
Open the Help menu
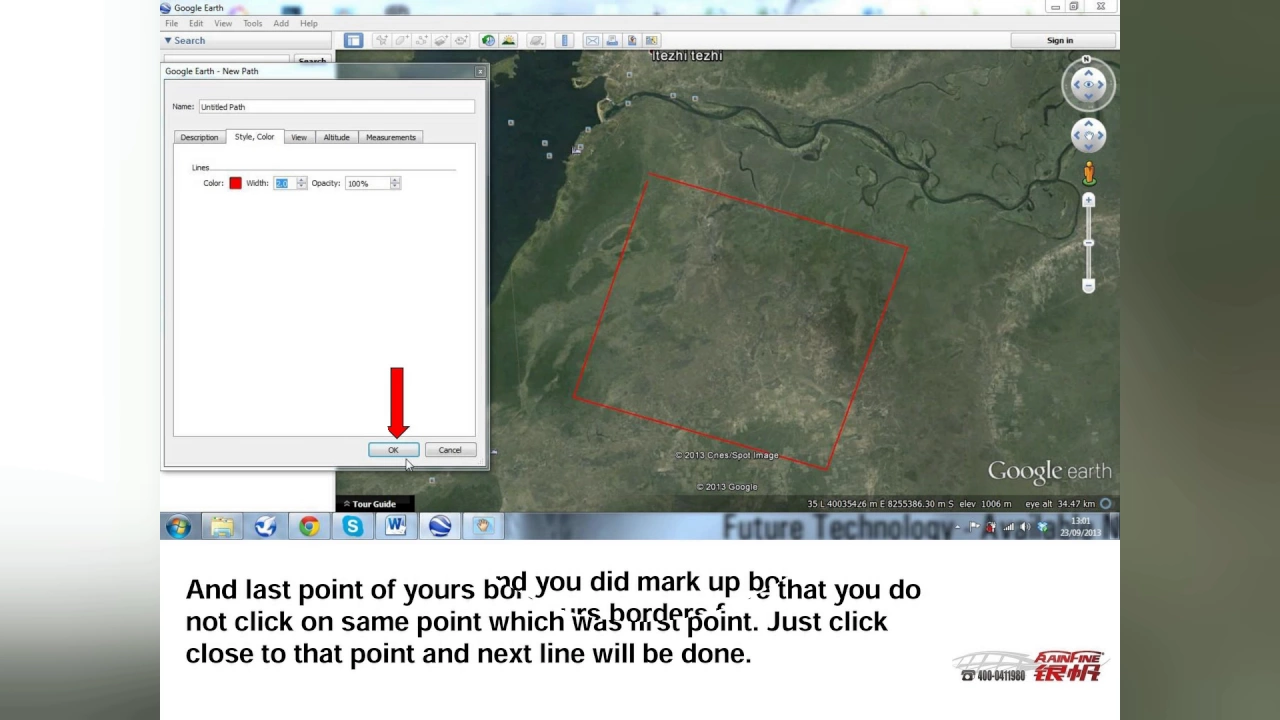click(309, 23)
